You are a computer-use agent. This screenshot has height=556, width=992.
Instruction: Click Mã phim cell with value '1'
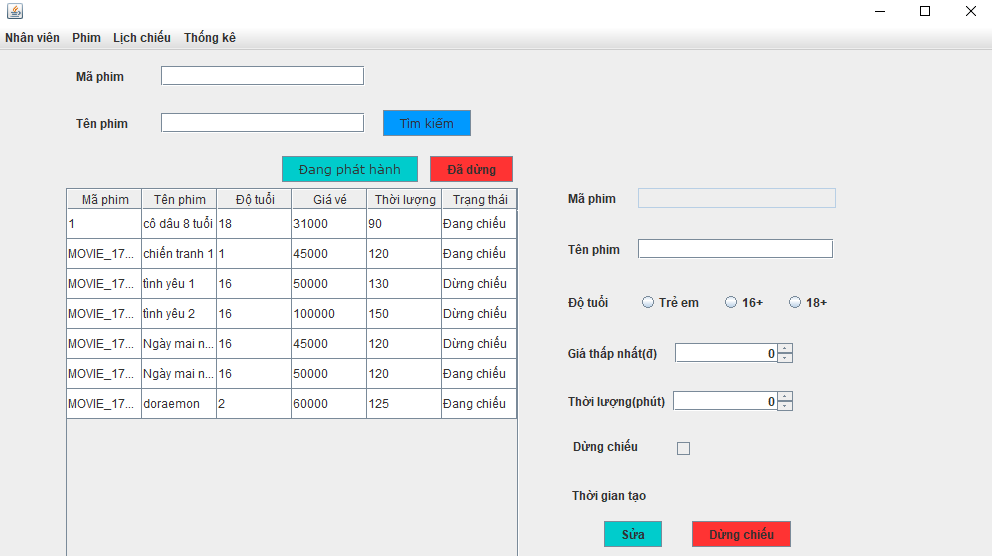(104, 224)
